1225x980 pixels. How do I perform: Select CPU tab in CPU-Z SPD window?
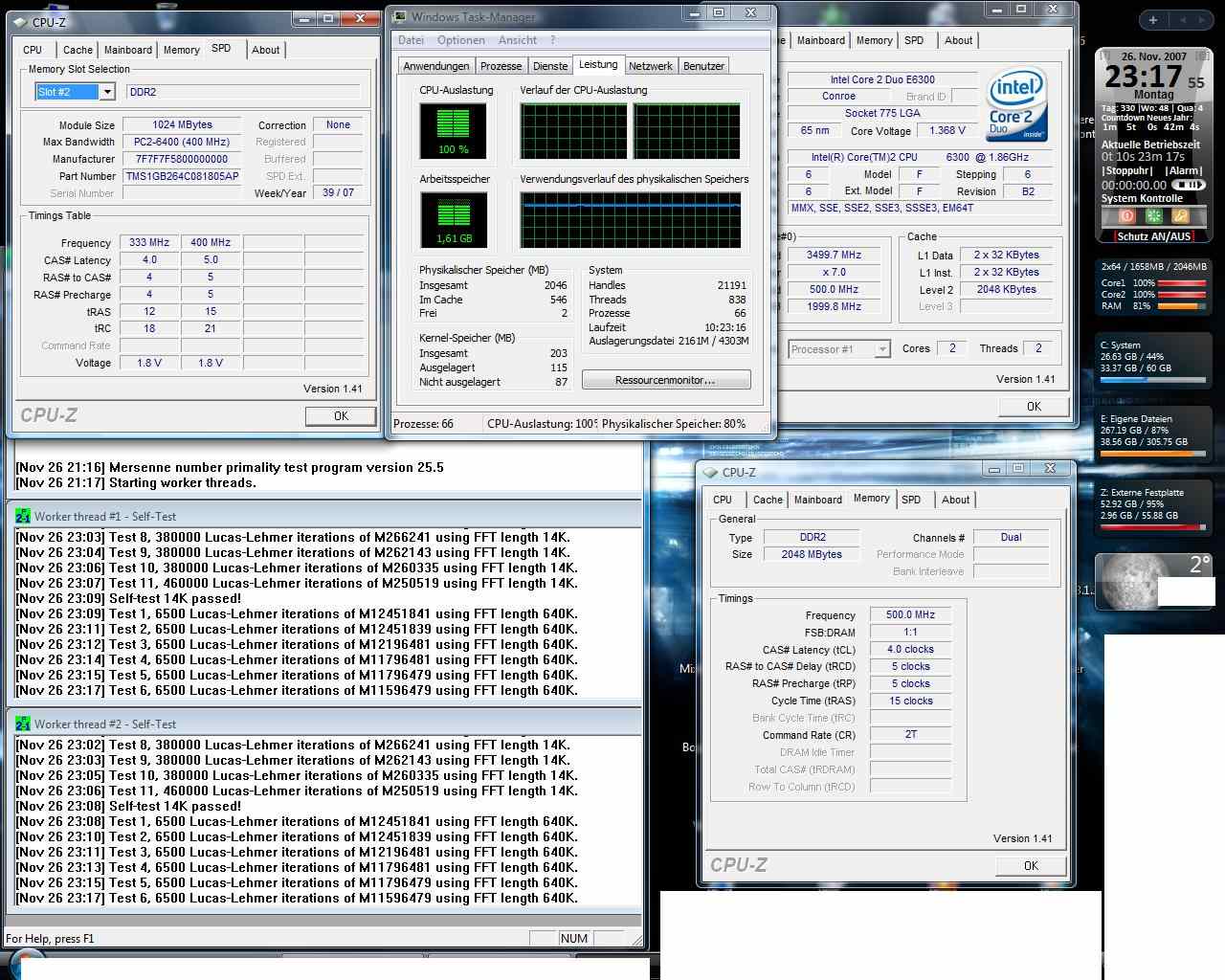(33, 50)
